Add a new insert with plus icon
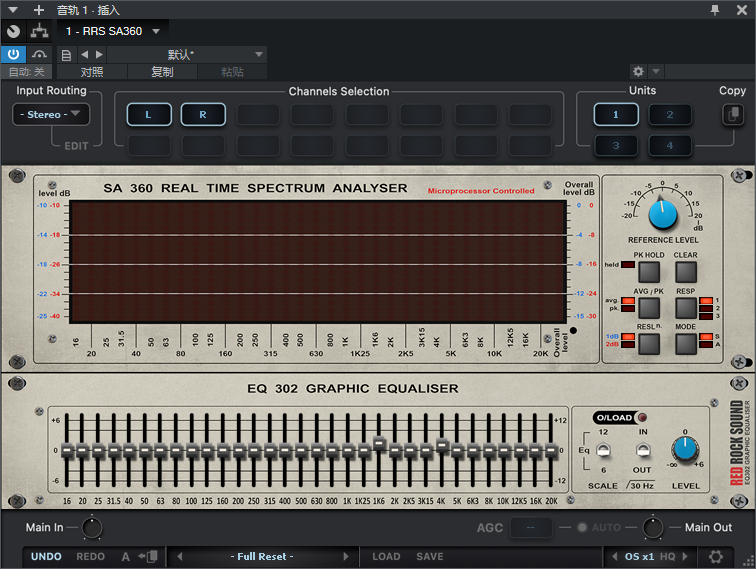This screenshot has height=569, width=756. coord(39,10)
